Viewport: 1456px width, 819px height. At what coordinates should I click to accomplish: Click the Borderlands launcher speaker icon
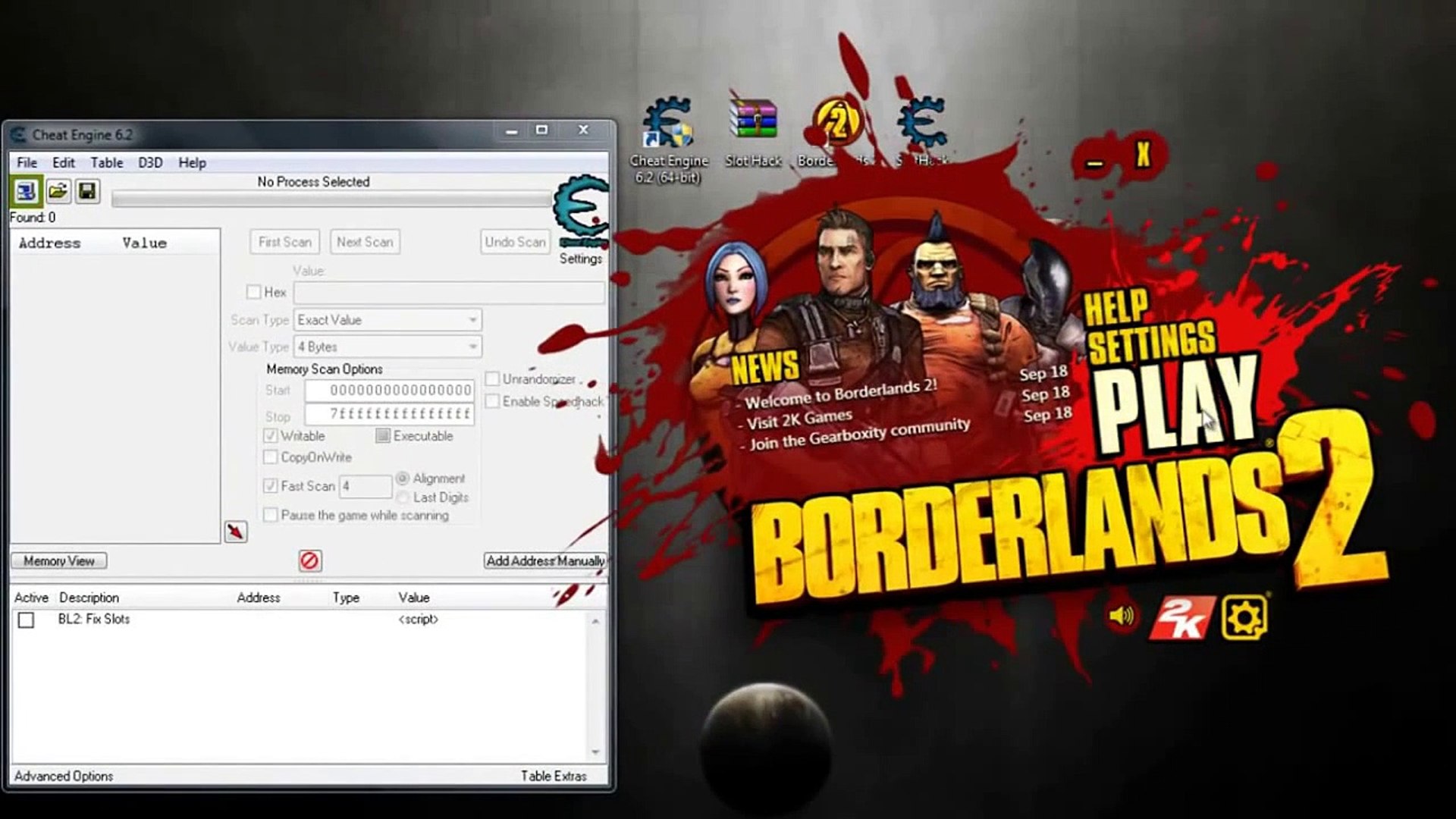[x=1121, y=617]
